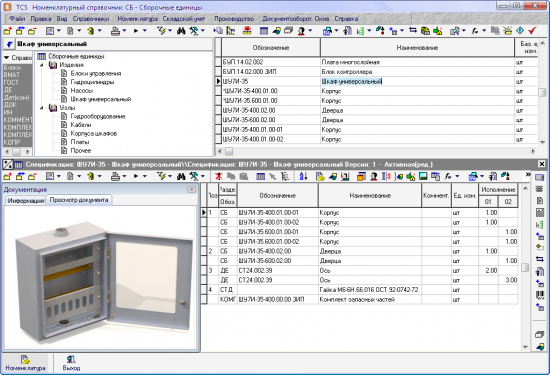Click the vertical scrollbar thumb of upper table
The width and height of the screenshot is (550, 375).
point(542,93)
